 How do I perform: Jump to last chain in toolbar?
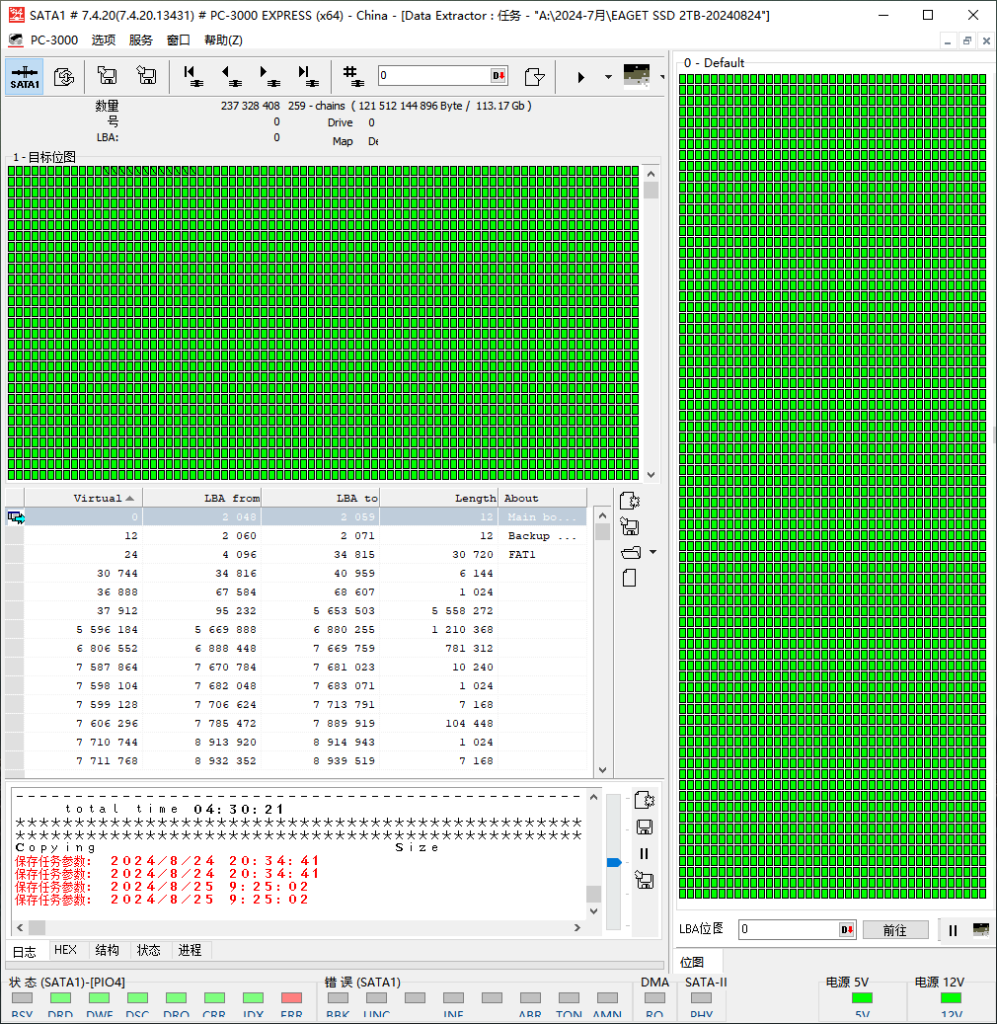coord(307,76)
